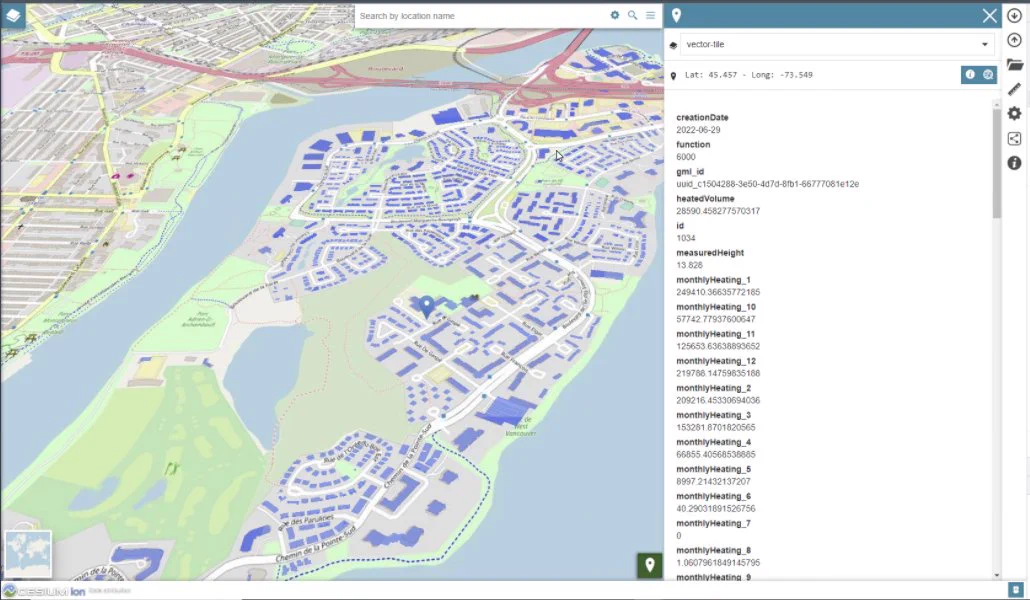Click the export download icon in sidebar

point(1014,16)
